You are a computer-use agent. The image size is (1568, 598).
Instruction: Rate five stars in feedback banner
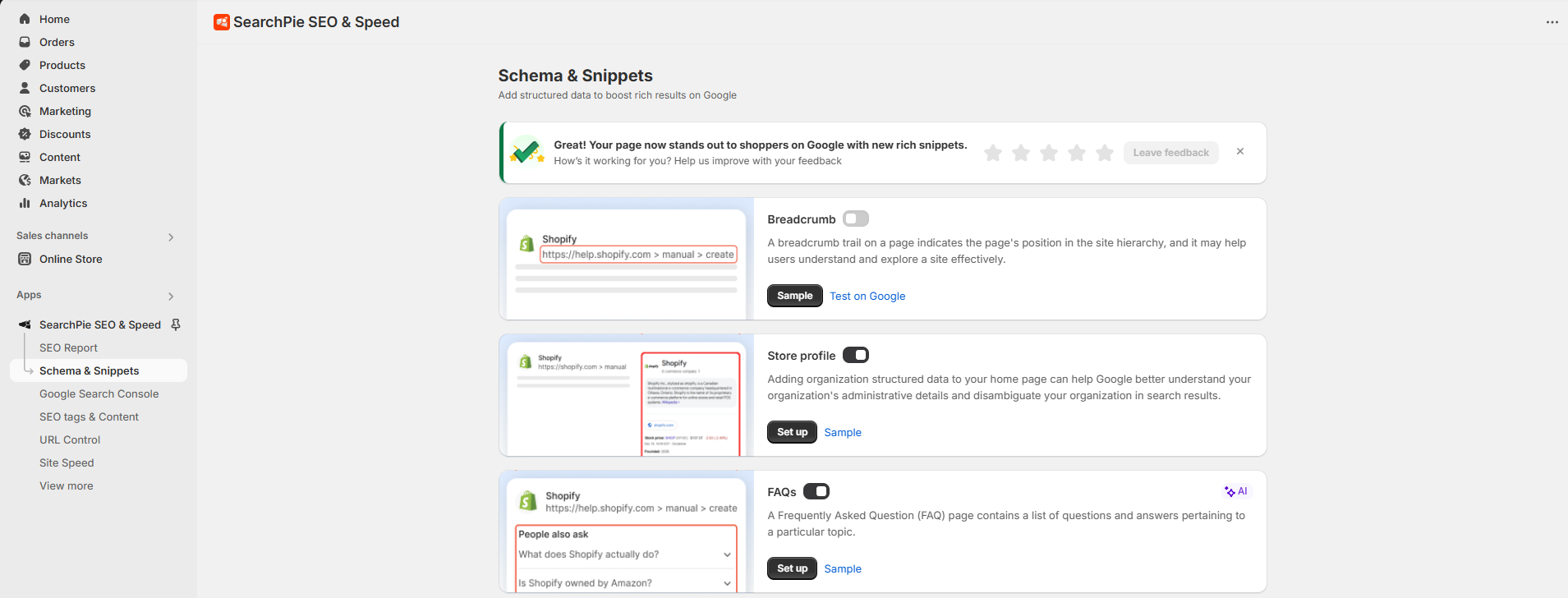(x=1105, y=153)
